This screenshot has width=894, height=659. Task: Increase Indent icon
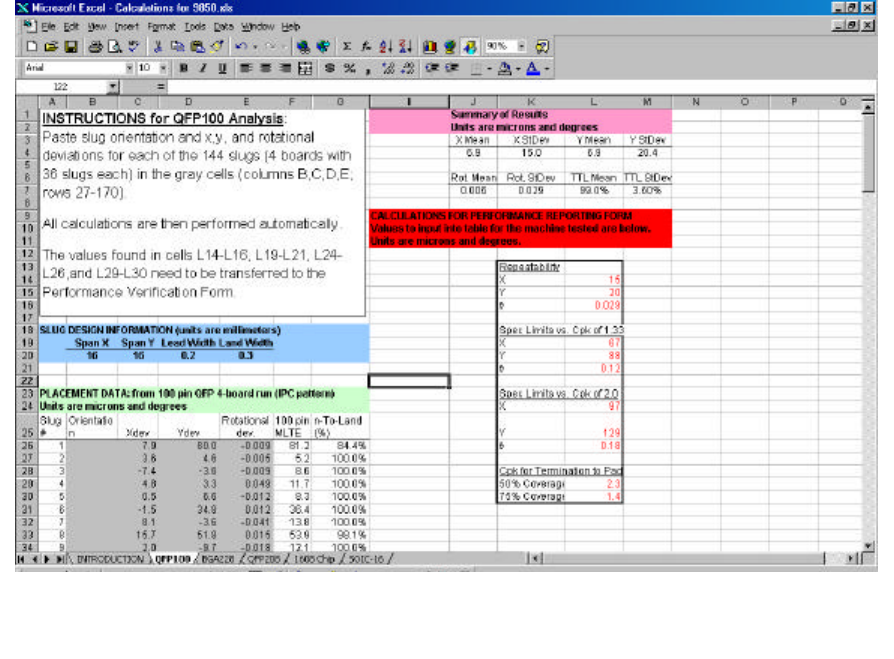click(x=452, y=68)
